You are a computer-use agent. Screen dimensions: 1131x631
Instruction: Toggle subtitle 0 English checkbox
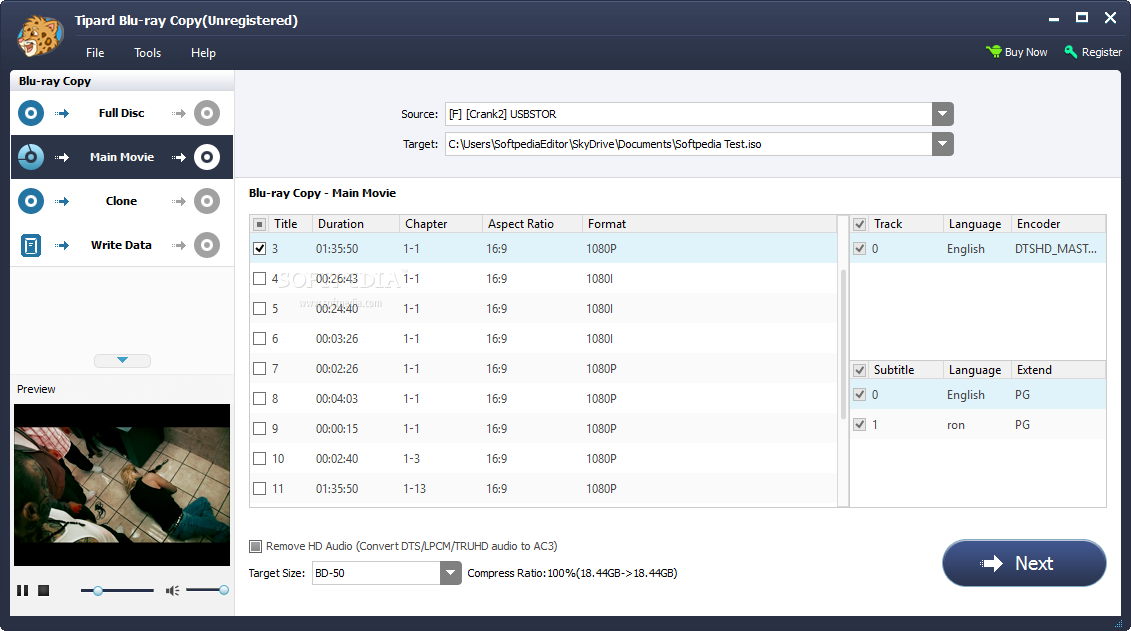[x=860, y=394]
